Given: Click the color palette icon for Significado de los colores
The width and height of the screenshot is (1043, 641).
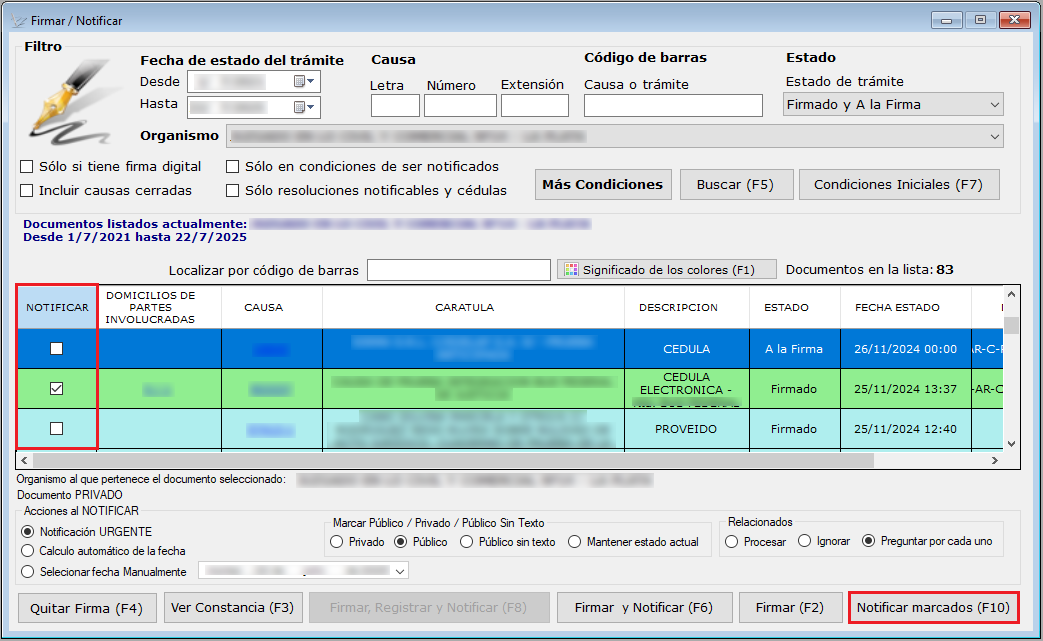Looking at the screenshot, I should [572, 270].
